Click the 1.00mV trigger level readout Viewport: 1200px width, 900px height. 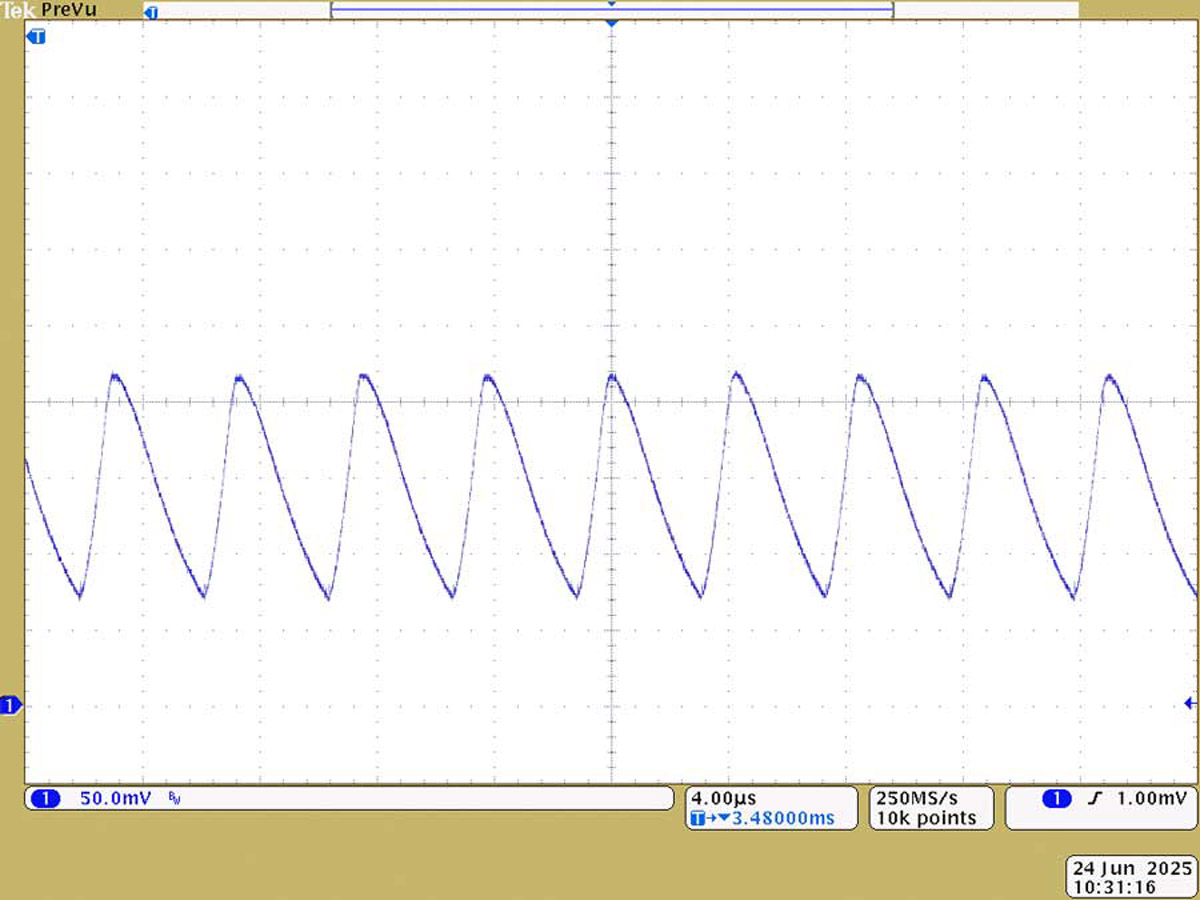click(1151, 798)
